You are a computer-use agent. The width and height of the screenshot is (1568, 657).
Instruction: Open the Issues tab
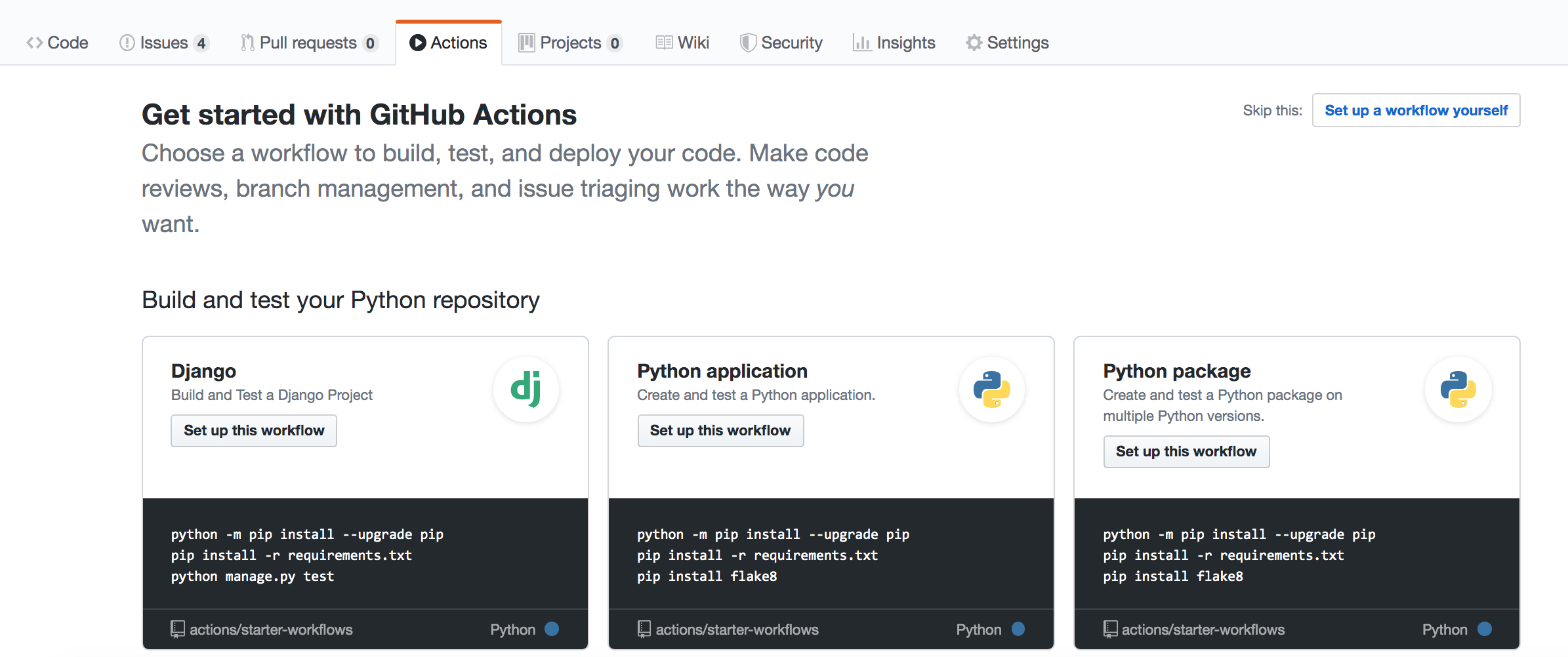click(164, 43)
